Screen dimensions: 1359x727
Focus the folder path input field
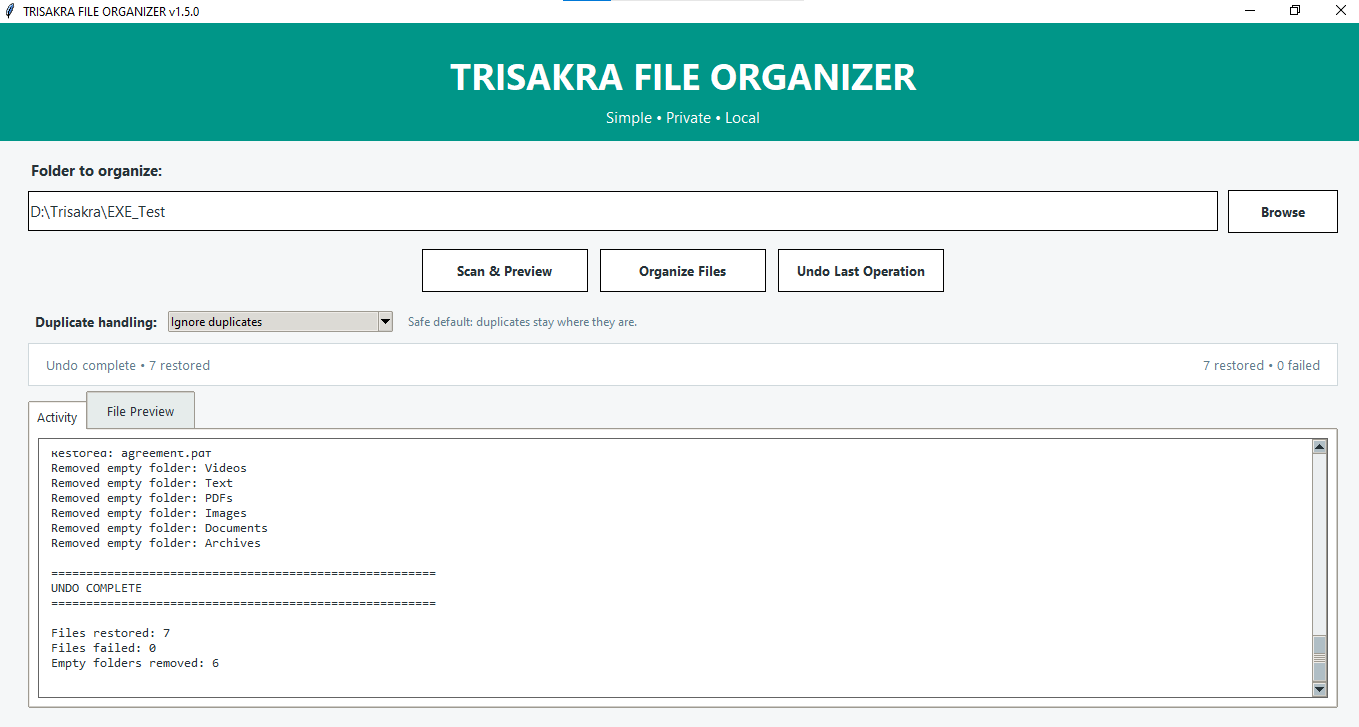(623, 212)
